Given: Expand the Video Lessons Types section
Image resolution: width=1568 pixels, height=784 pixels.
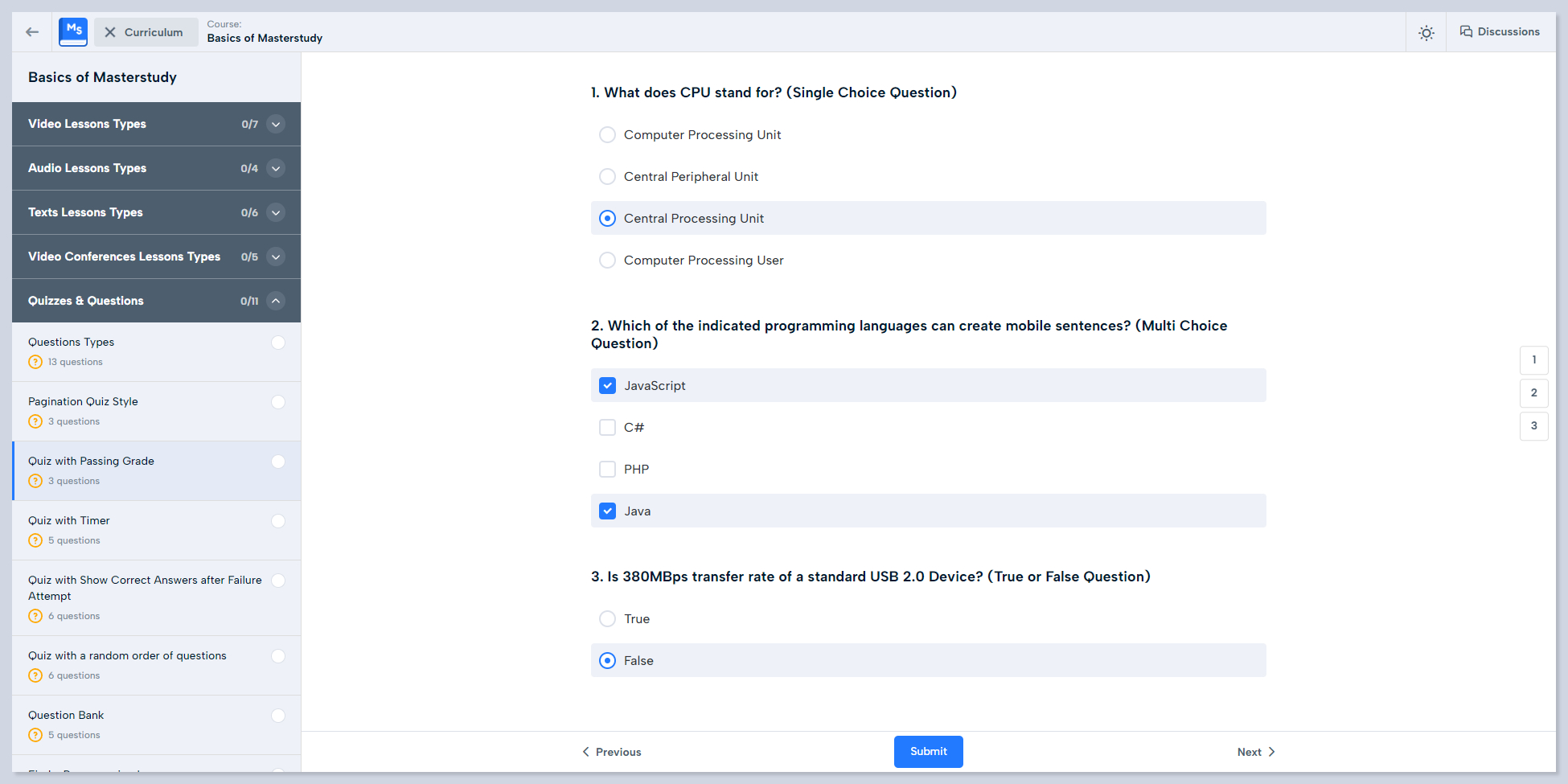Looking at the screenshot, I should [x=276, y=124].
